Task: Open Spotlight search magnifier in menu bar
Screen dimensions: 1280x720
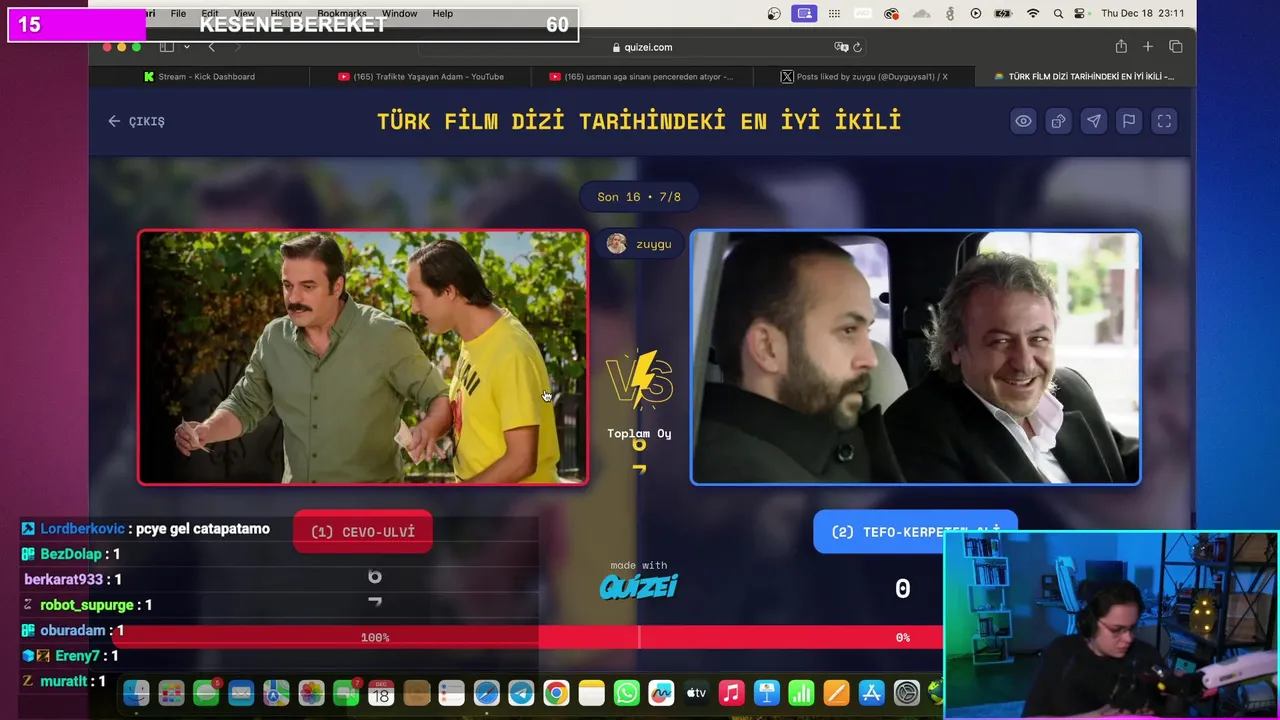Action: (1057, 14)
